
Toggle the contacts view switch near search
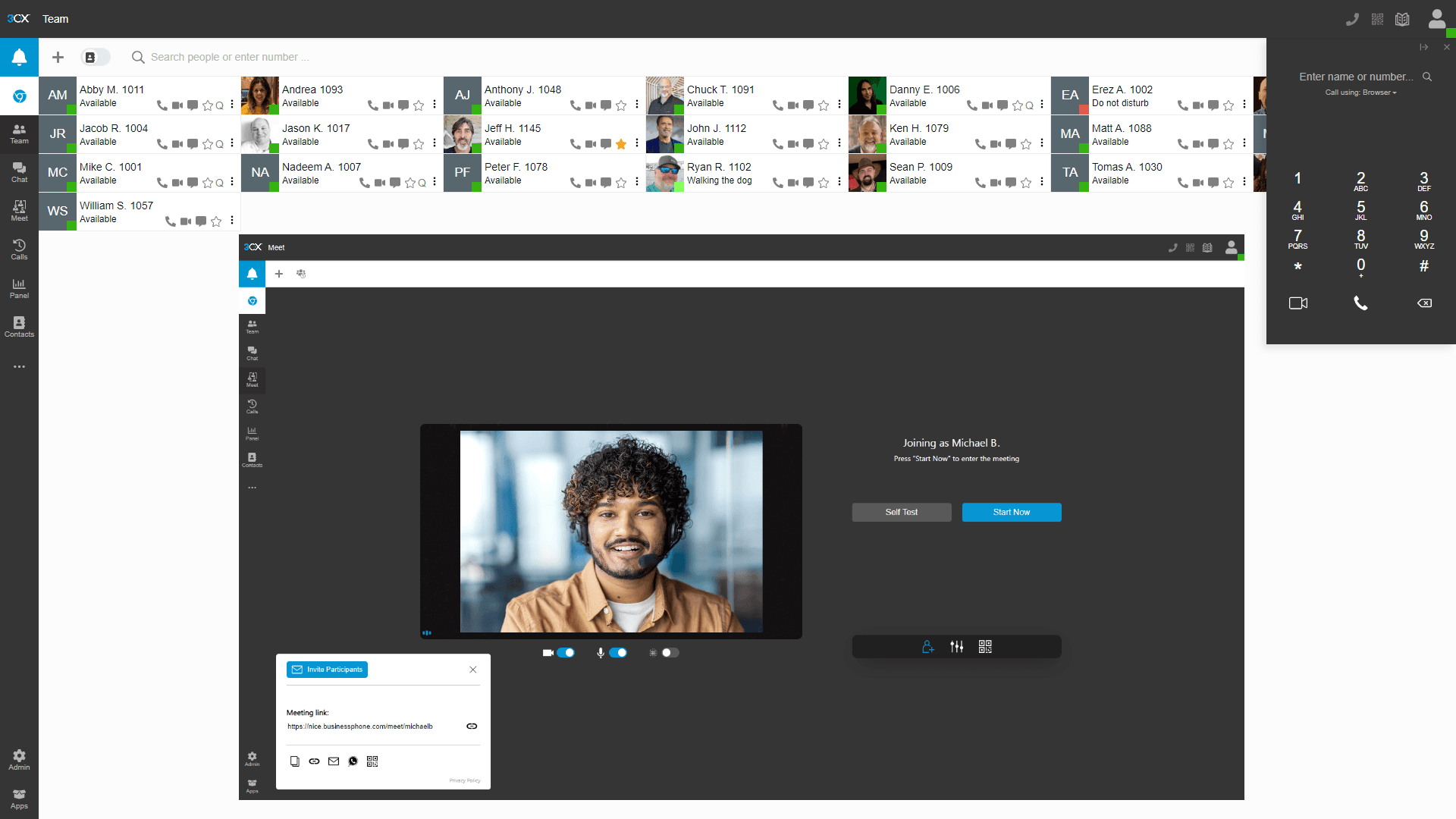point(96,58)
